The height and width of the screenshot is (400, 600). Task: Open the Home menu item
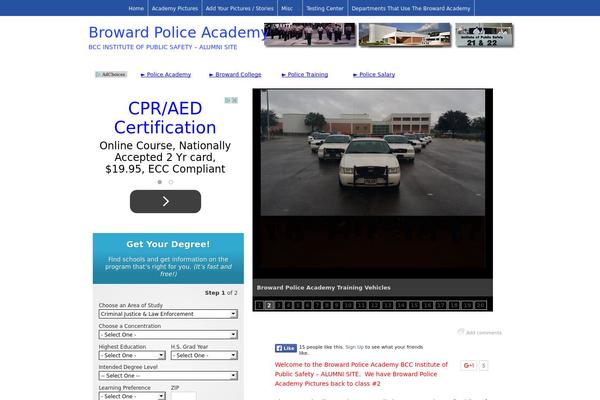pyautogui.click(x=136, y=8)
